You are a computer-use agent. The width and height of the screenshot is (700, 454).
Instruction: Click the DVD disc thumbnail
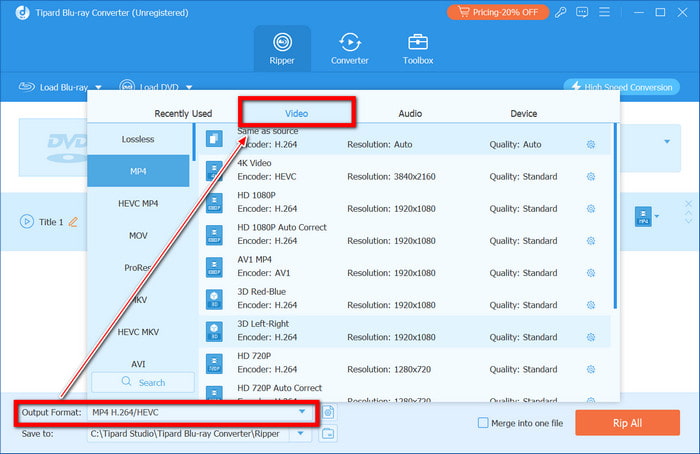[x=54, y=147]
